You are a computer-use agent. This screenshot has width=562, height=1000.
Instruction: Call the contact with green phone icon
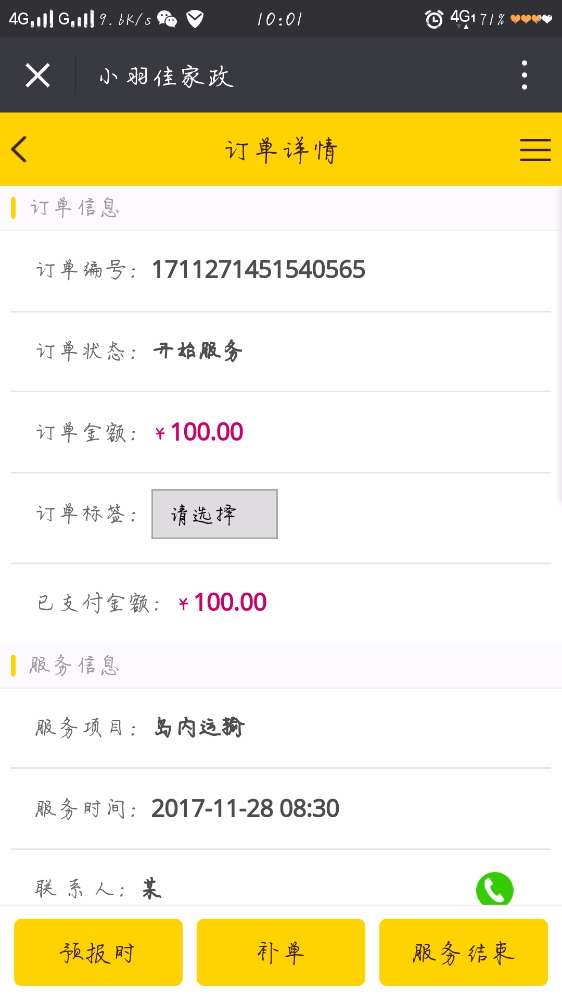(x=494, y=888)
